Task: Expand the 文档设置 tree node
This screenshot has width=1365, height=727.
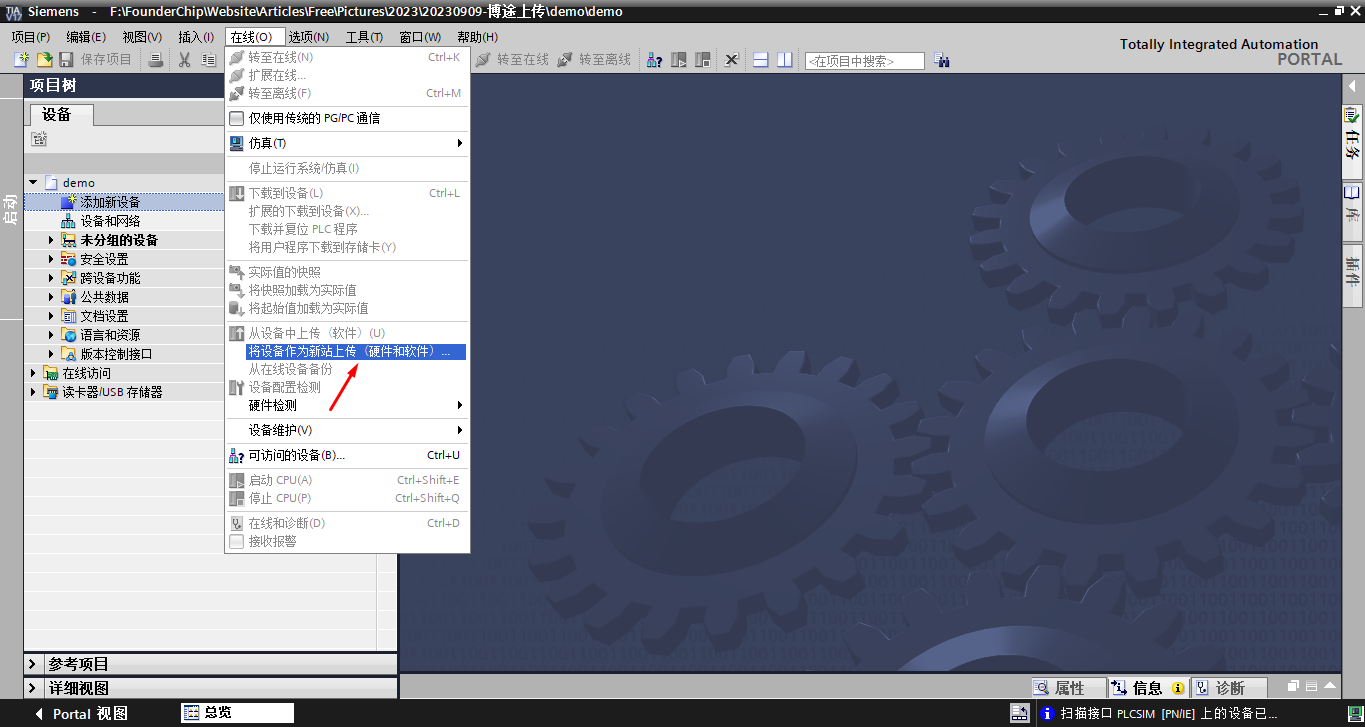Action: [51, 316]
